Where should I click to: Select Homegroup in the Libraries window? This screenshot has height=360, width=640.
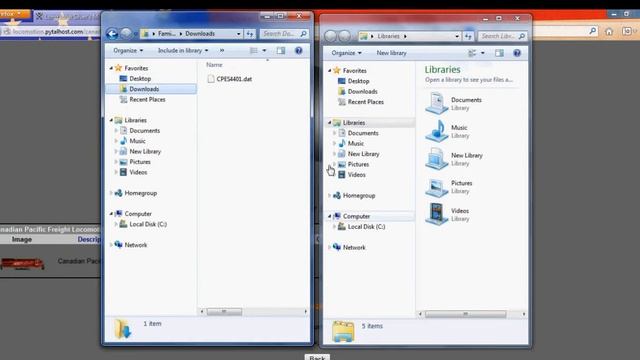click(x=359, y=196)
